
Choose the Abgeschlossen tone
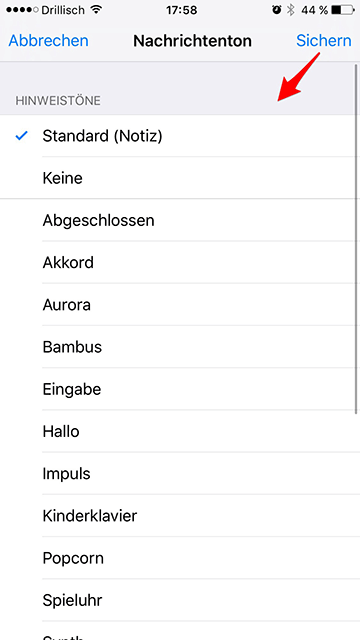point(180,220)
